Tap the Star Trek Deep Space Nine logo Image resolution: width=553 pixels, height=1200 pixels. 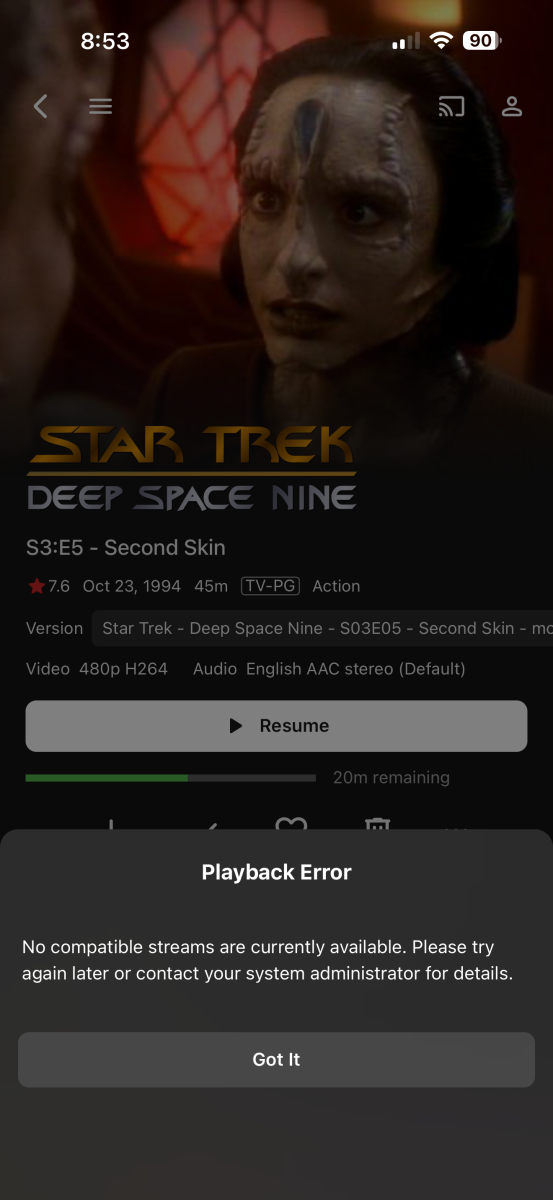point(191,467)
